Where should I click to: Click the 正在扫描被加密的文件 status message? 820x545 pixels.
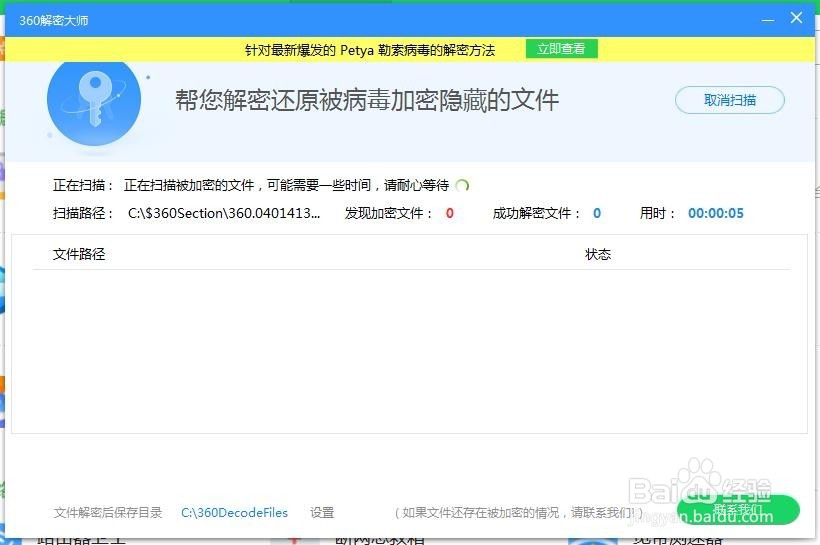pyautogui.click(x=286, y=185)
